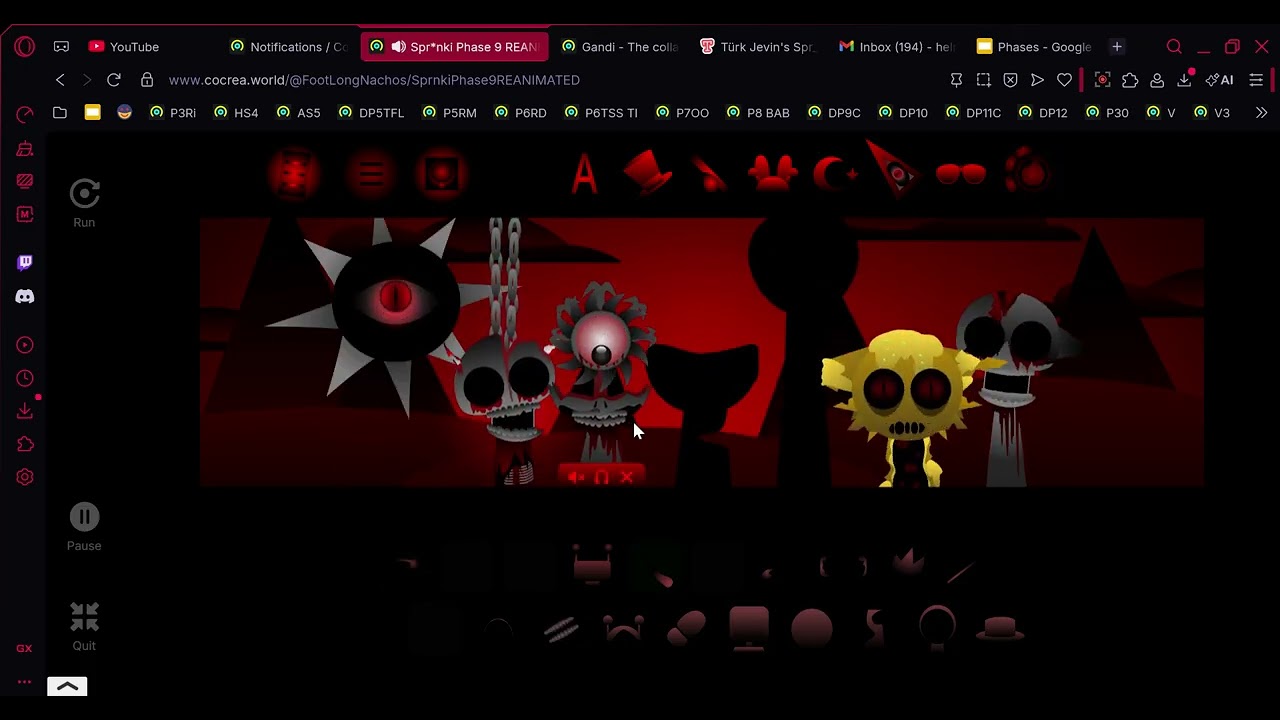The height and width of the screenshot is (720, 1280).
Task: Pause the game with the Pause button
Action: 84,517
